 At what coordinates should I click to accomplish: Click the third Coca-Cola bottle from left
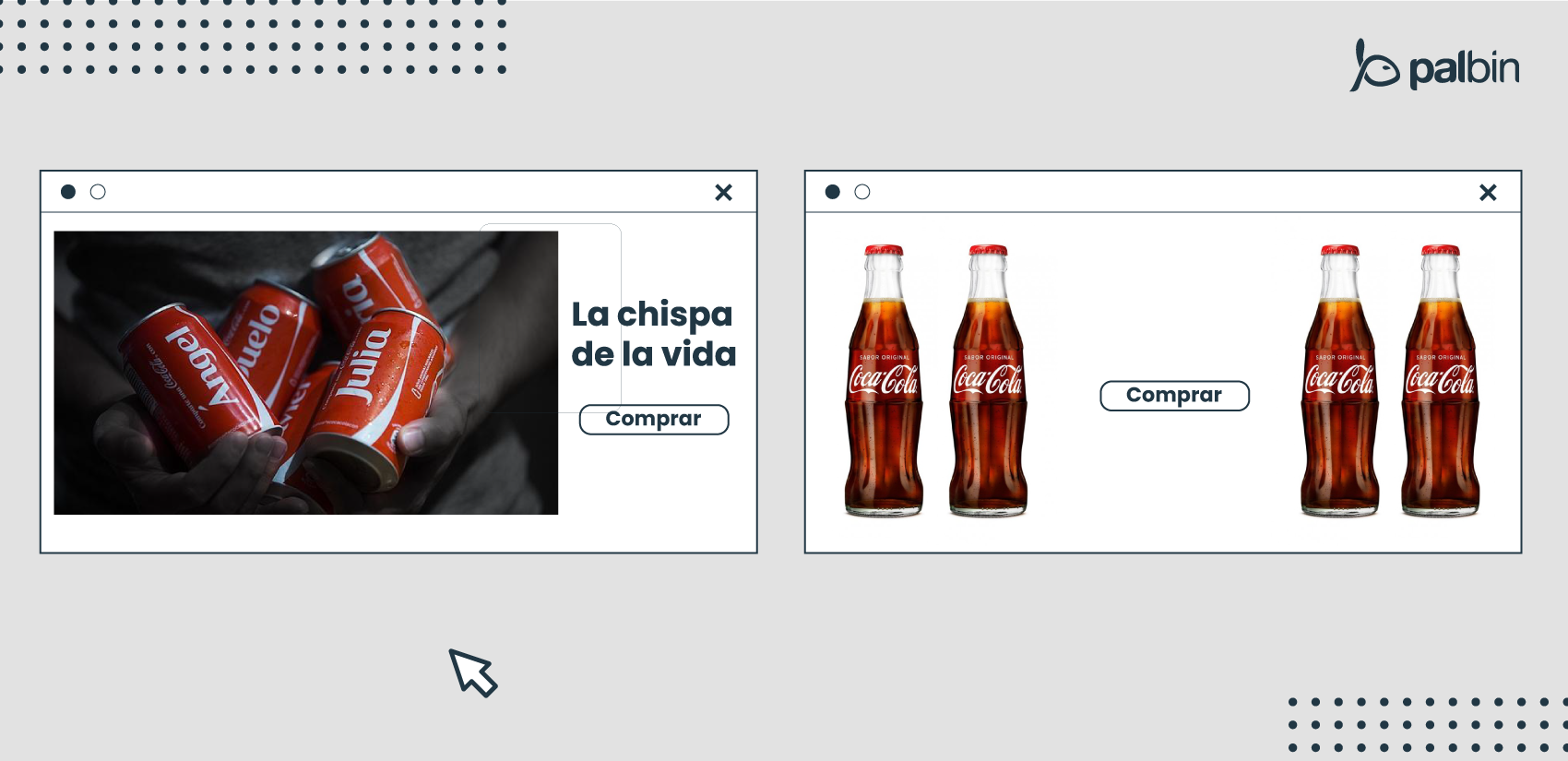1339,380
